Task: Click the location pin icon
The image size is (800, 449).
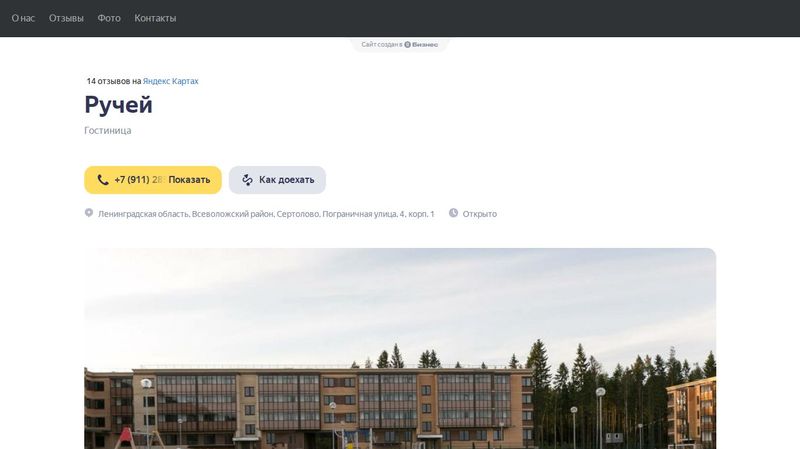Action: (89, 213)
